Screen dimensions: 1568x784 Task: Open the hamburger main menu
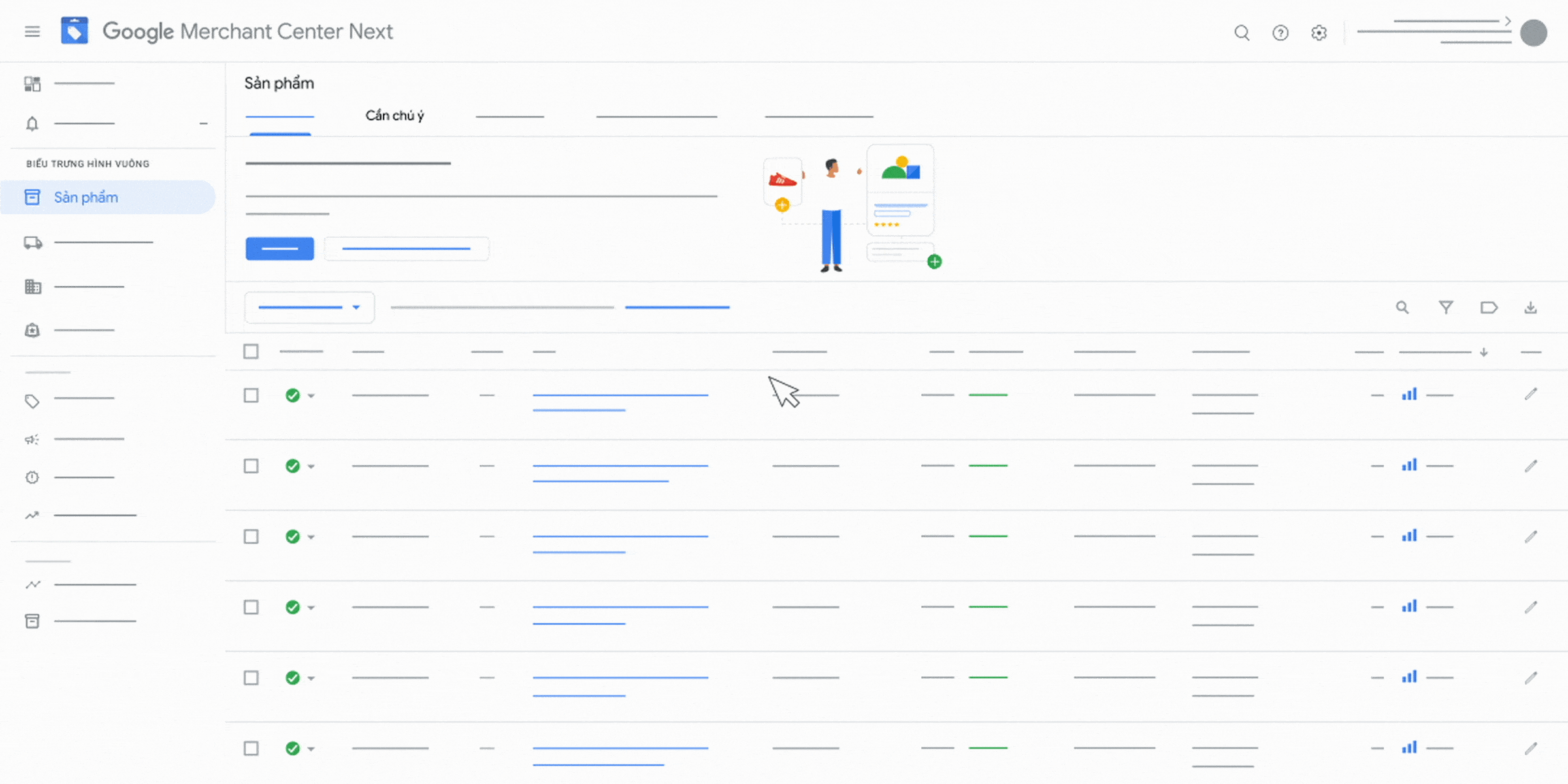pos(32,31)
